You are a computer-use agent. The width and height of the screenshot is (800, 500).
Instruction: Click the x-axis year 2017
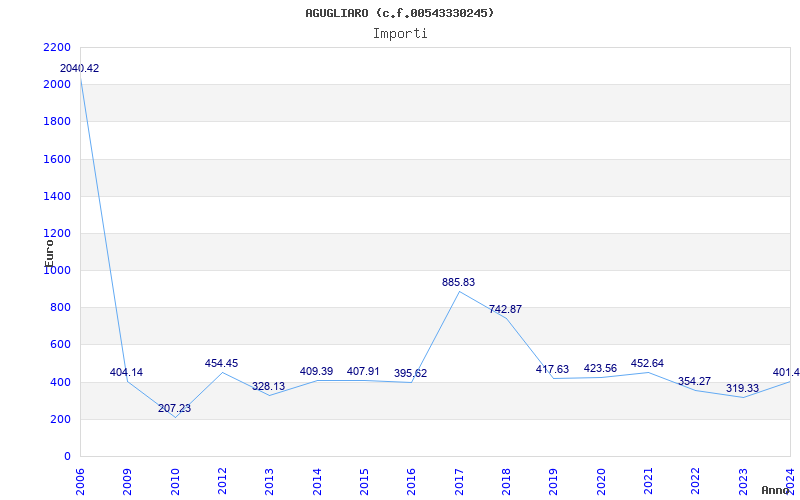click(x=459, y=482)
